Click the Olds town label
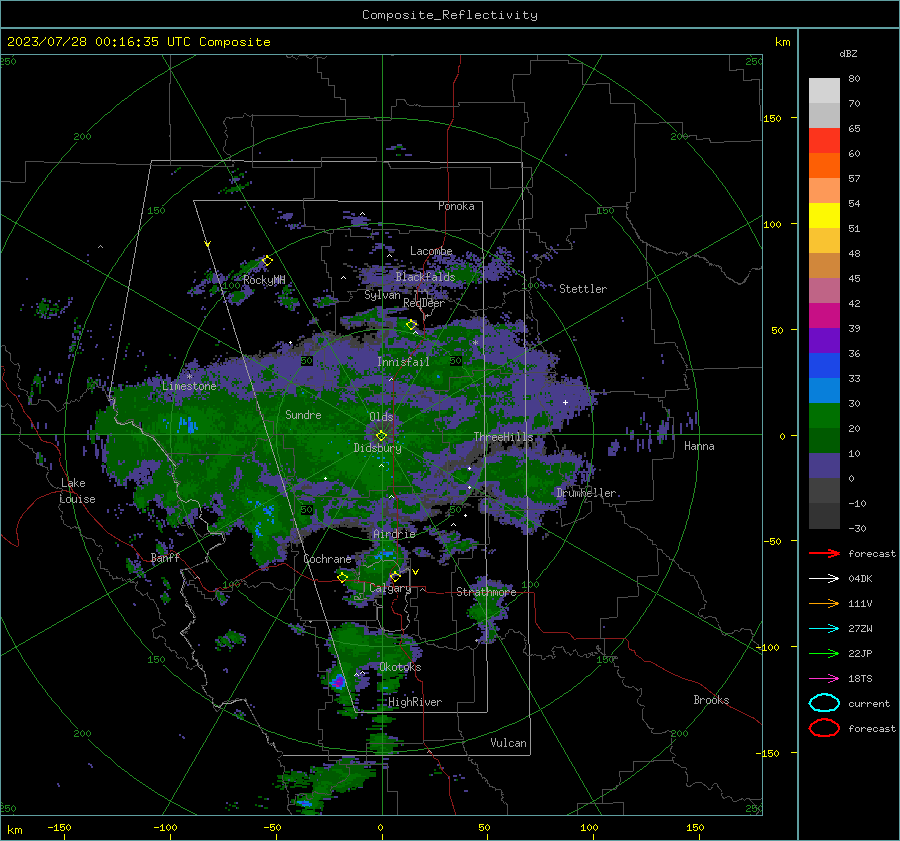Image resolution: width=900 pixels, height=841 pixels. (381, 417)
